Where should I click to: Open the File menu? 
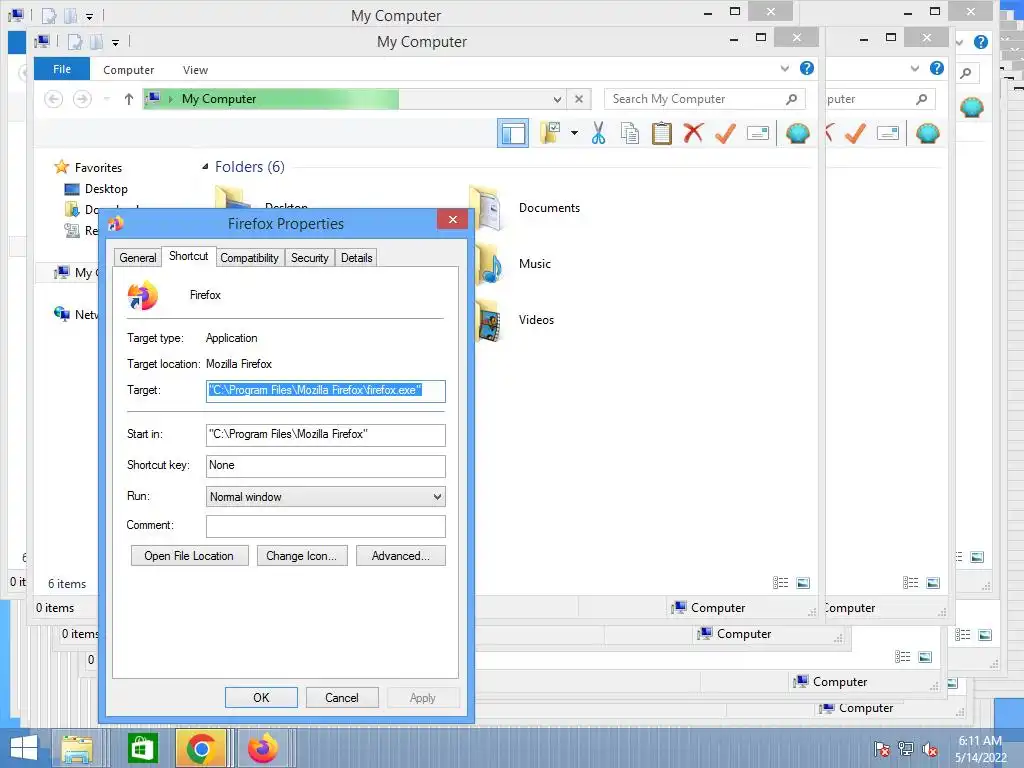[x=62, y=69]
